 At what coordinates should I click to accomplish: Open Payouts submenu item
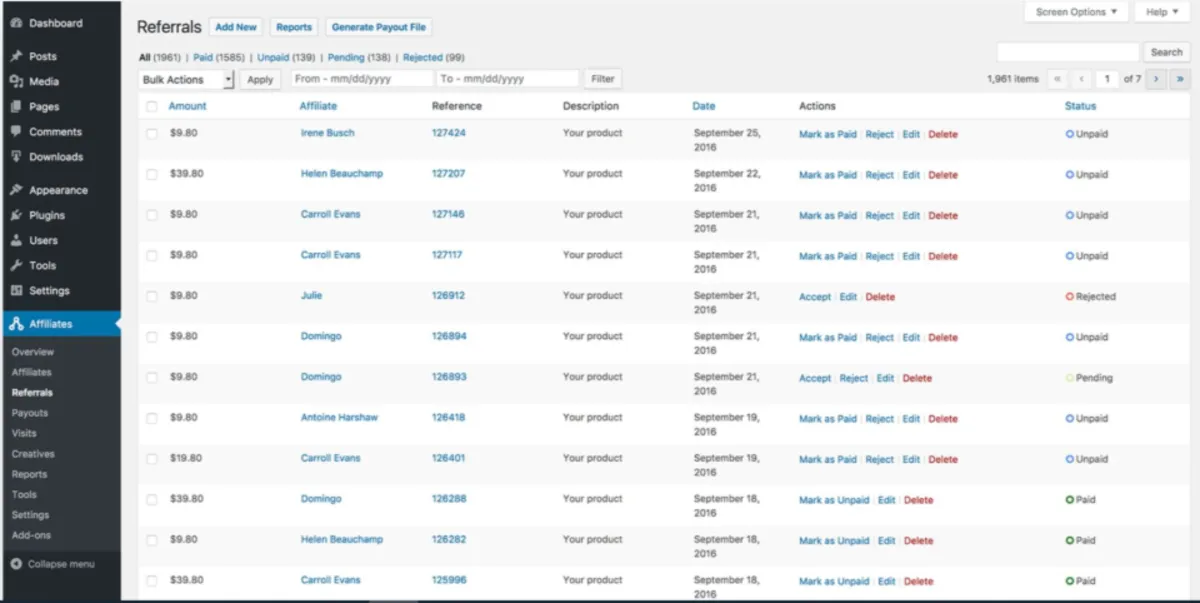pos(30,413)
